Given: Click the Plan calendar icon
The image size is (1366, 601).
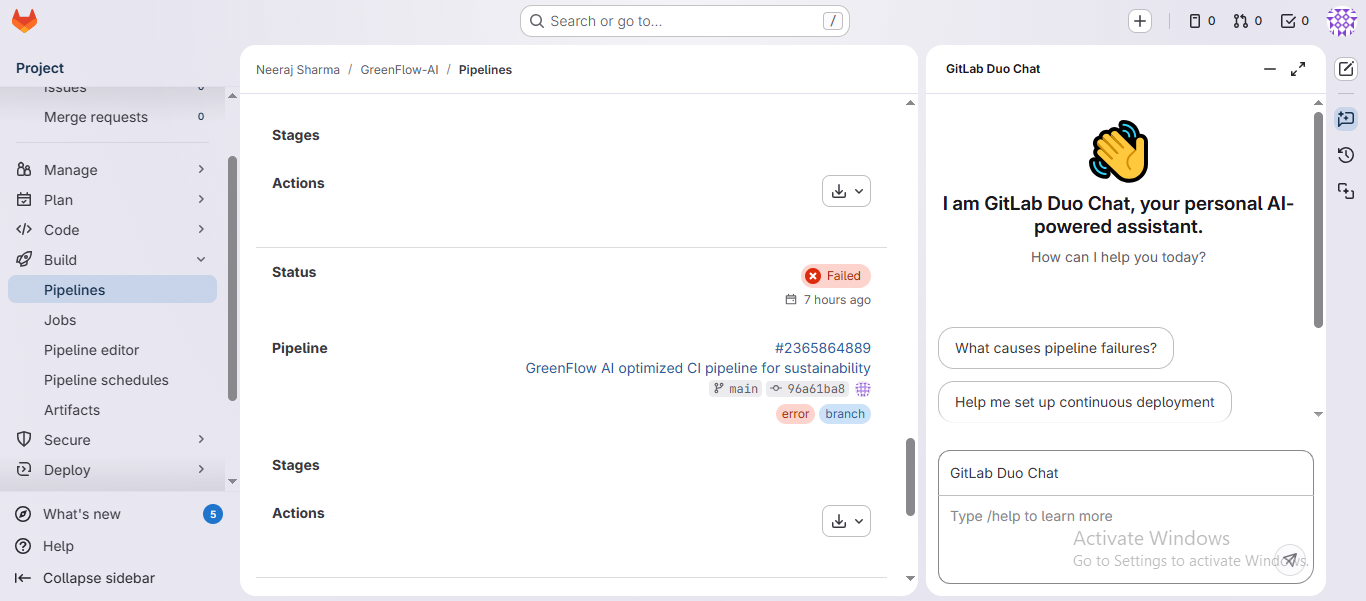Looking at the screenshot, I should 24,200.
